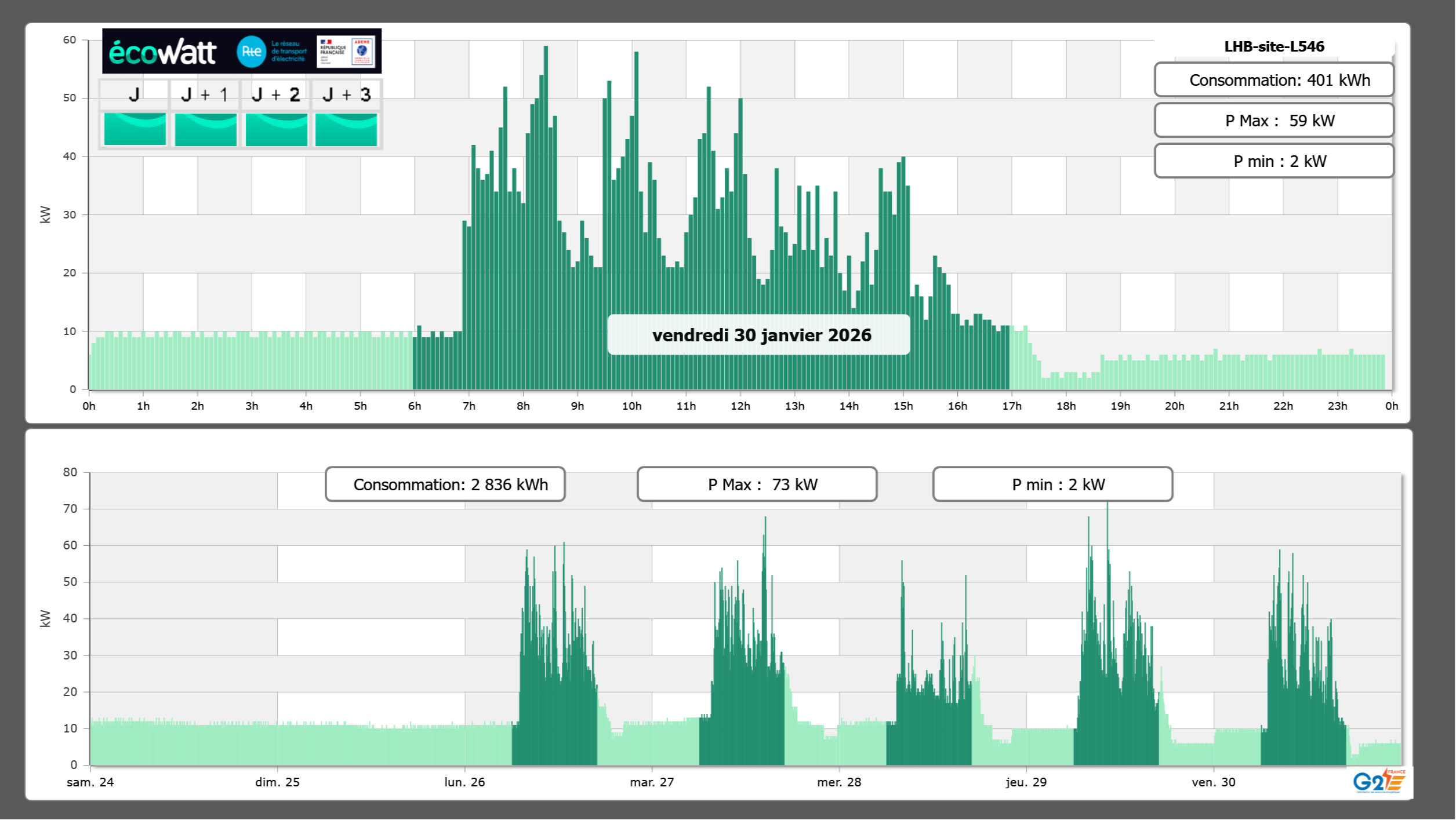Click the daily P min : 2 kW box
The image size is (1456, 820).
click(x=1273, y=161)
